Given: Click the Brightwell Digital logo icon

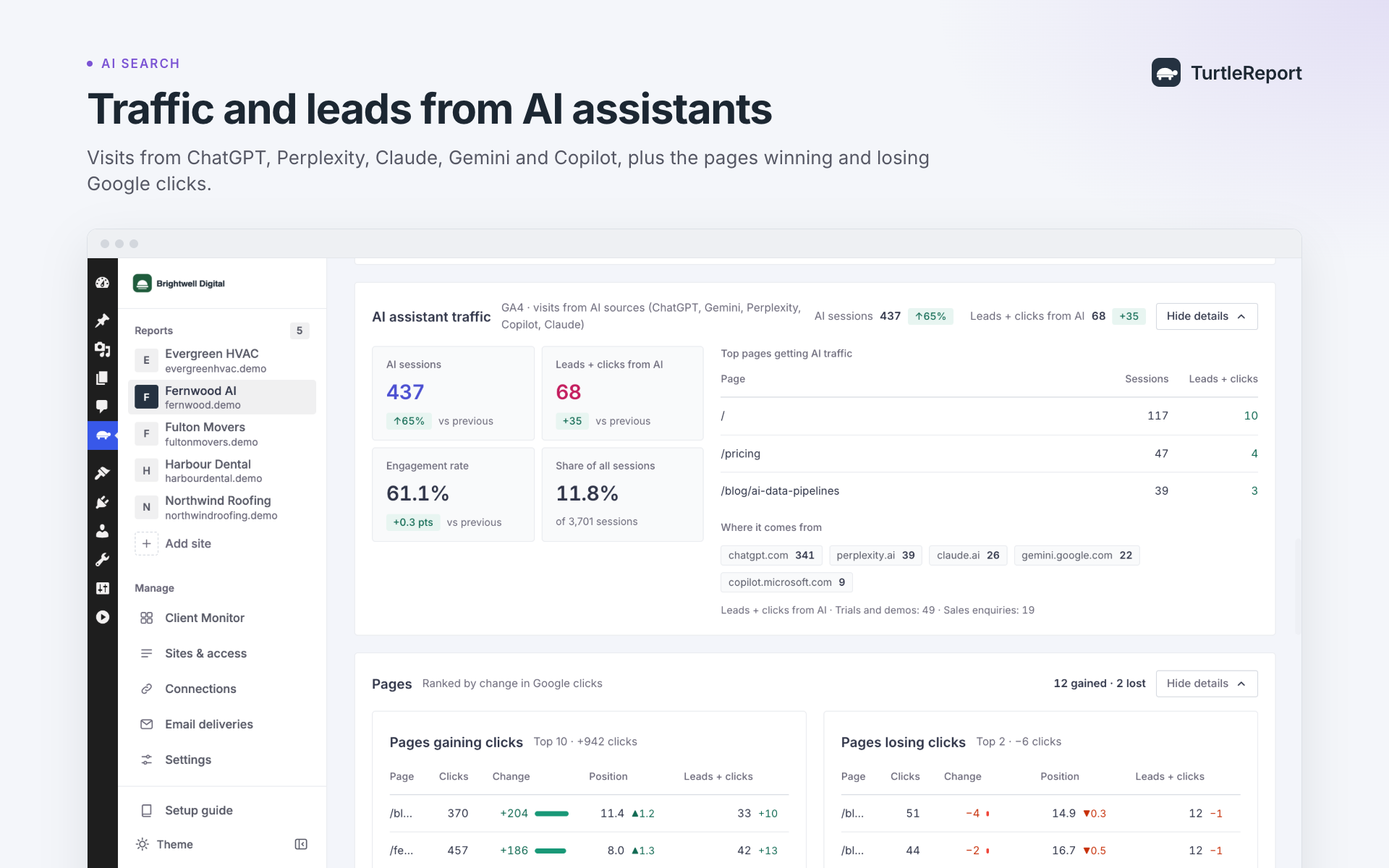Looking at the screenshot, I should [x=143, y=284].
